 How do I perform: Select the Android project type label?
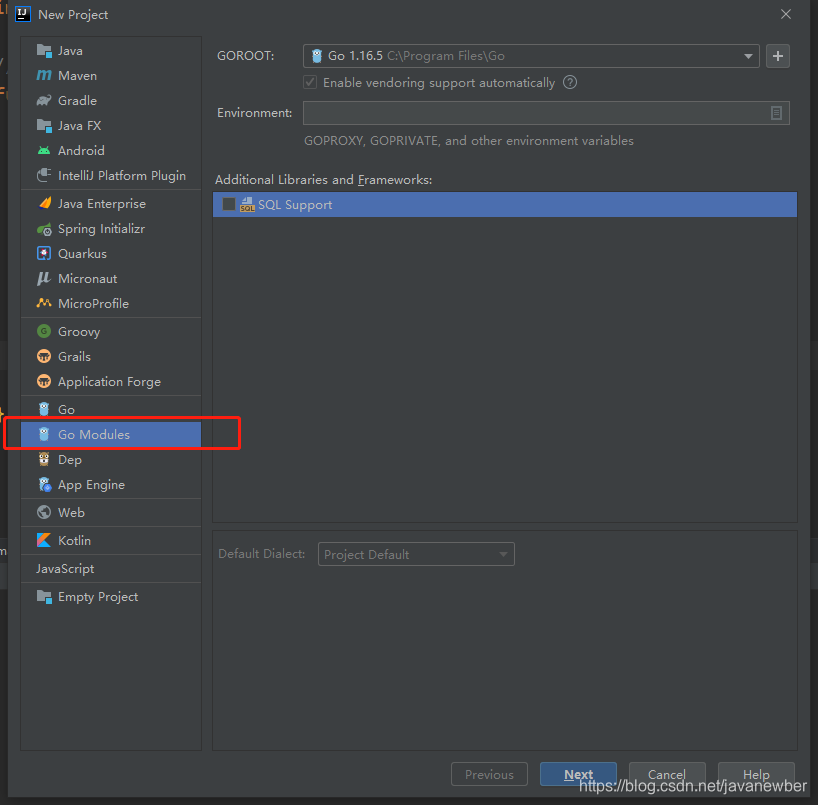coord(81,151)
